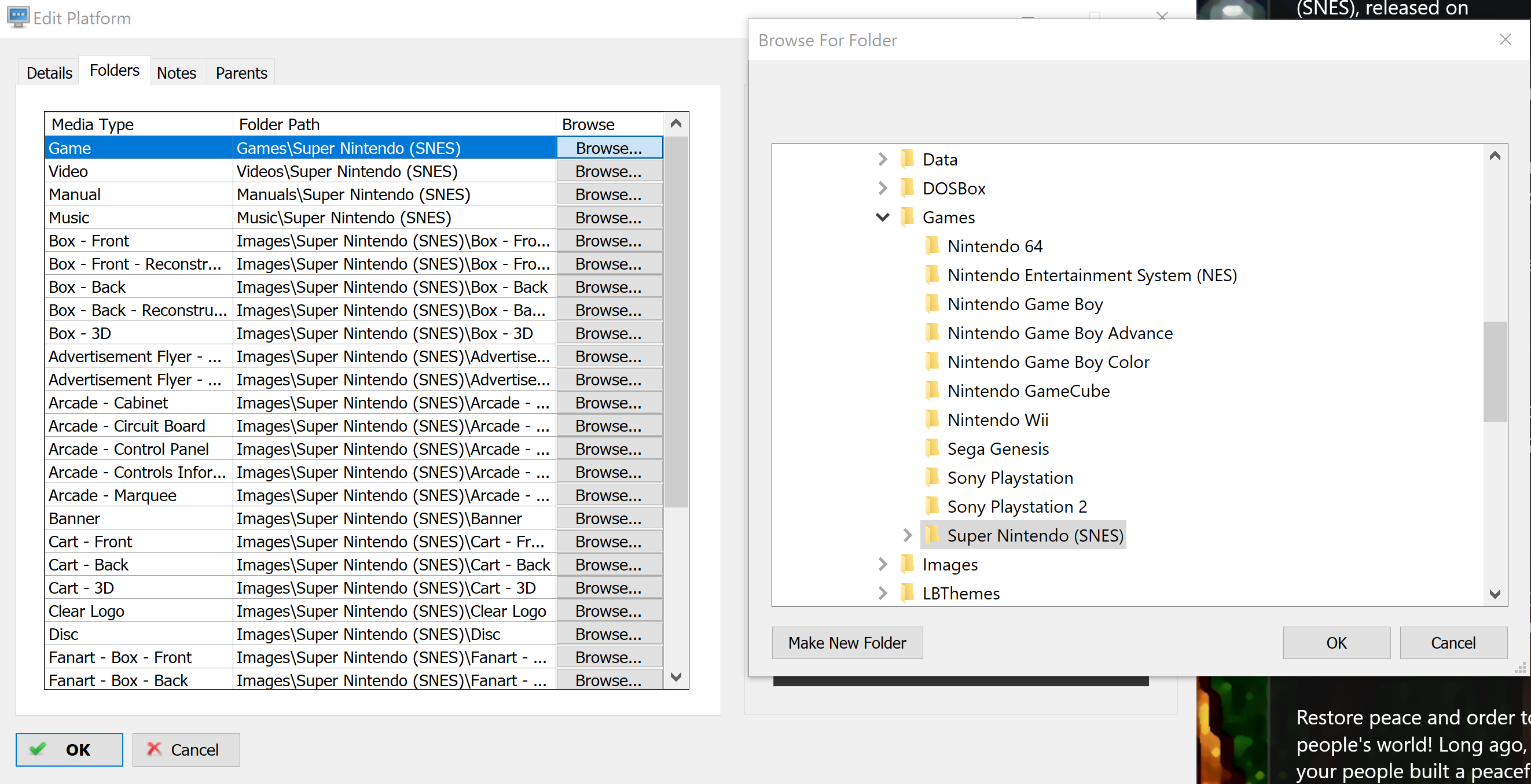Select the Sony Playstation 2 folder
Screen dimensions: 1531x784
click(x=1017, y=507)
